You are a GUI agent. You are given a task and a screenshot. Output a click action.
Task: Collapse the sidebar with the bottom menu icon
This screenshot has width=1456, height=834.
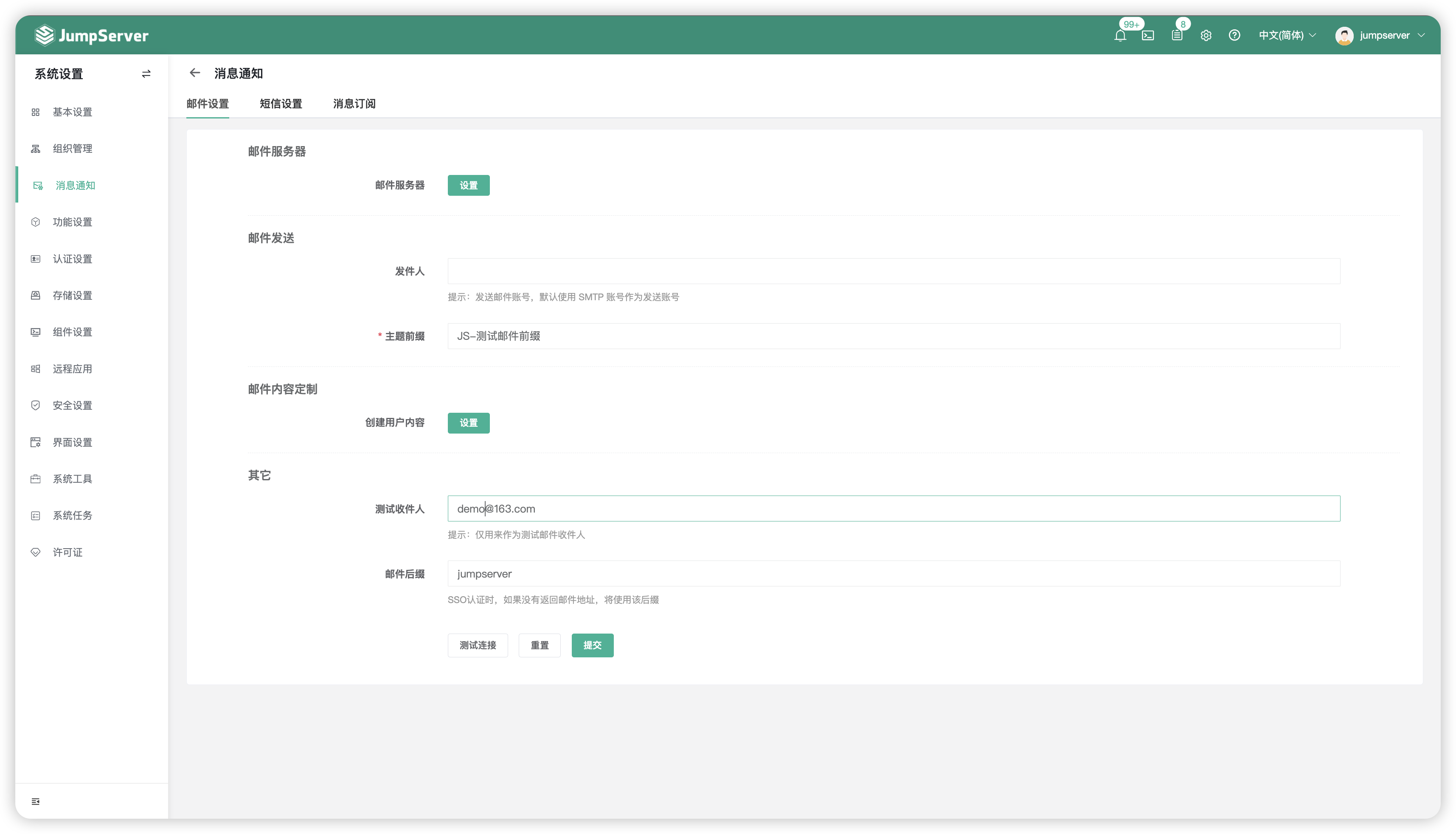[36, 801]
